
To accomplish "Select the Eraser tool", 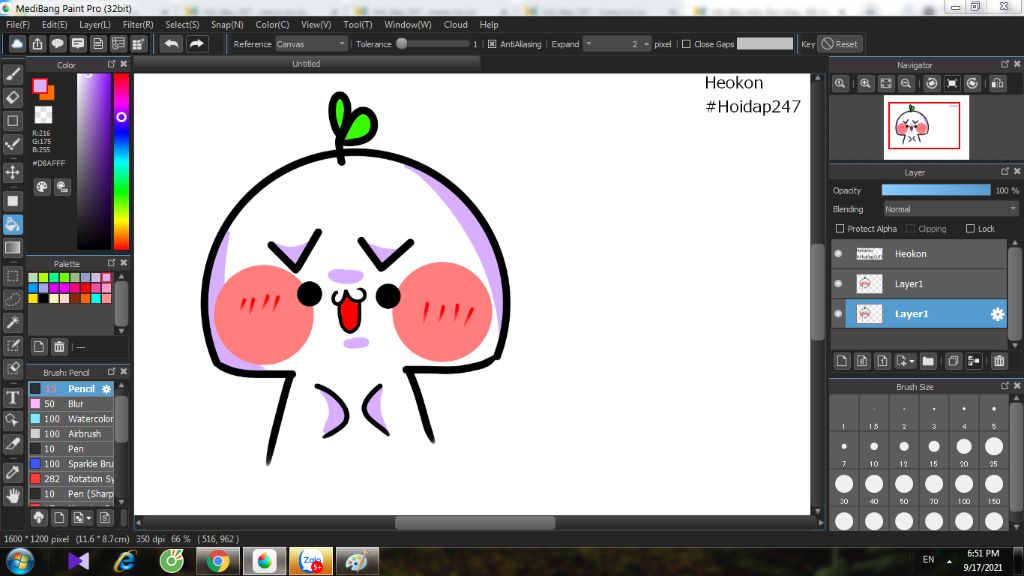I will point(12,97).
